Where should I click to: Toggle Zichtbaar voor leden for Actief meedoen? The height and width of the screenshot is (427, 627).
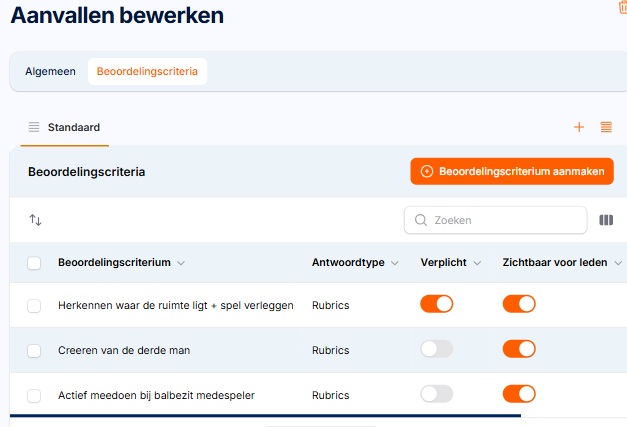tap(519, 394)
